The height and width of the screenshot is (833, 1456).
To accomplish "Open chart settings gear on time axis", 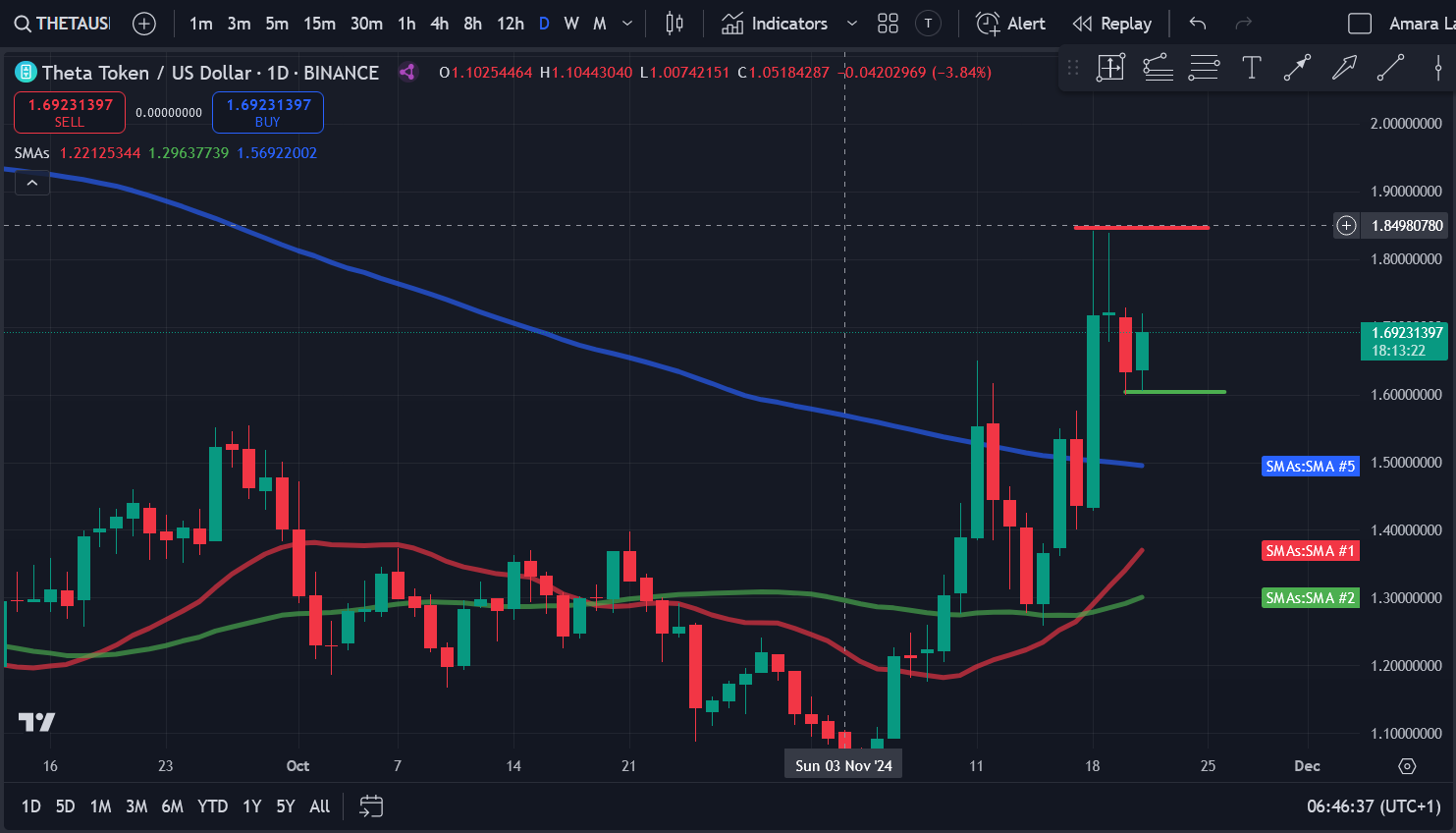I will (x=1407, y=766).
